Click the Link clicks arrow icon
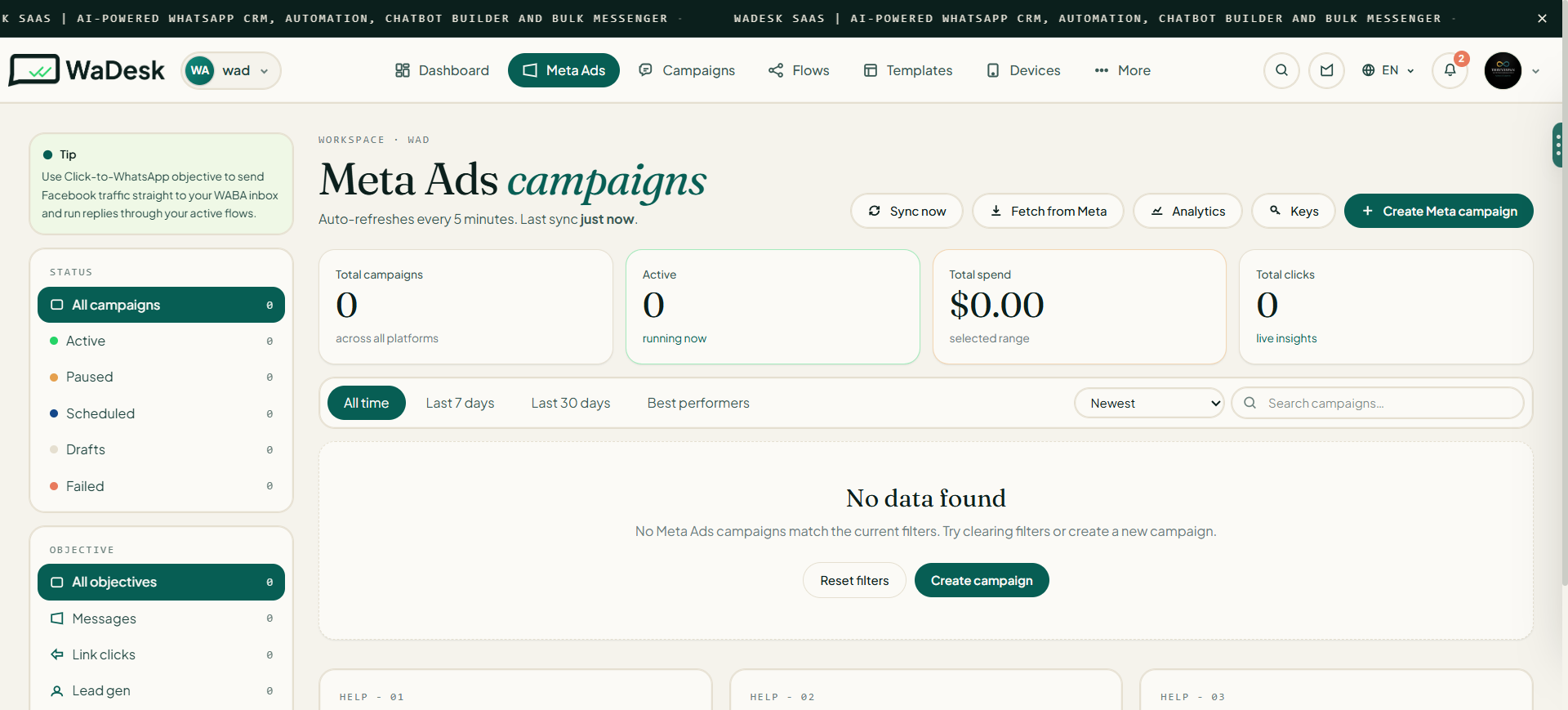 tap(57, 654)
